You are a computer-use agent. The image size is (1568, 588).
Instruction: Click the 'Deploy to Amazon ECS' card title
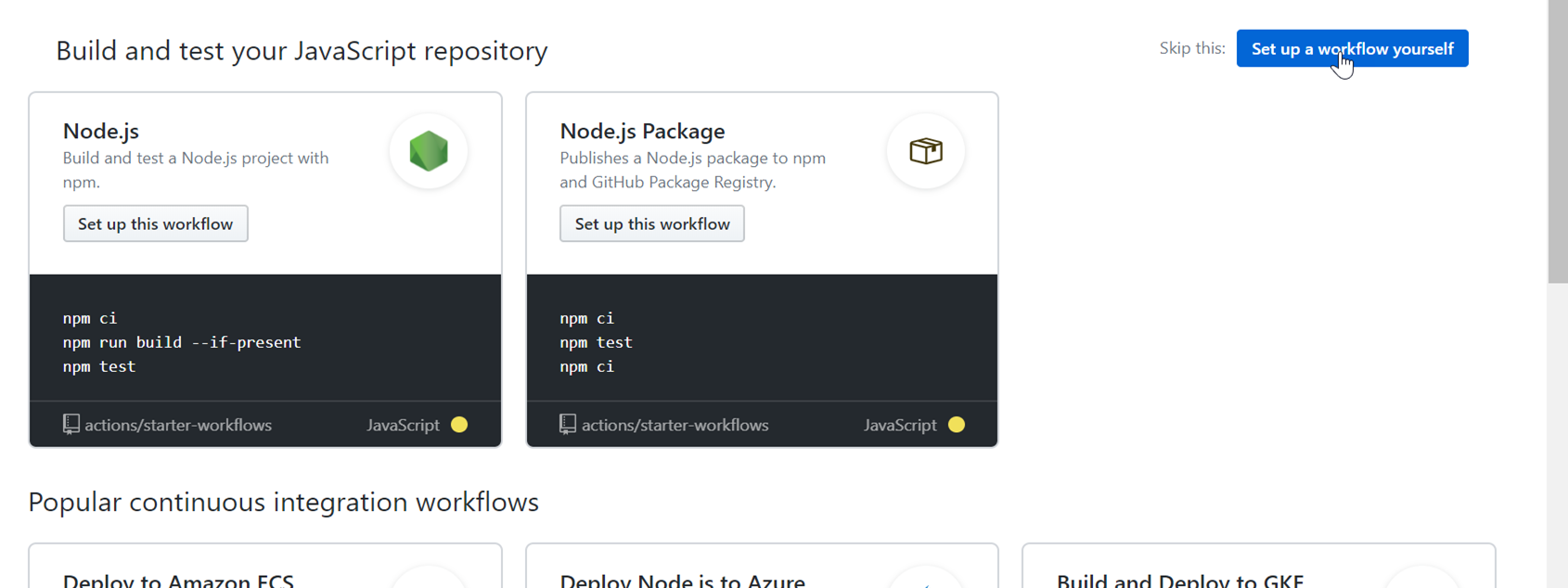(178, 581)
